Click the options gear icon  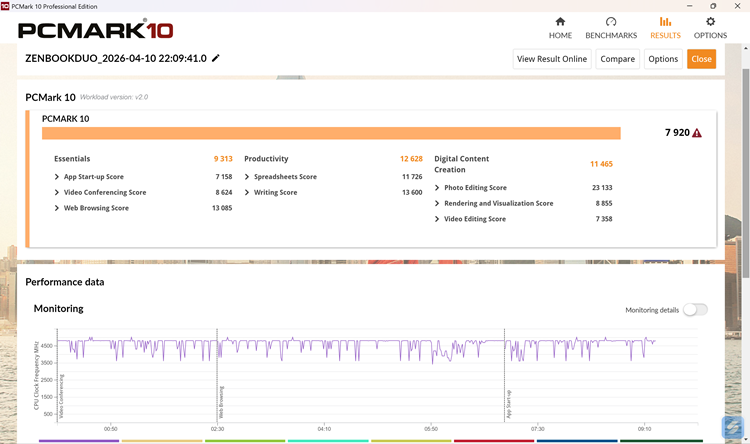pos(710,22)
